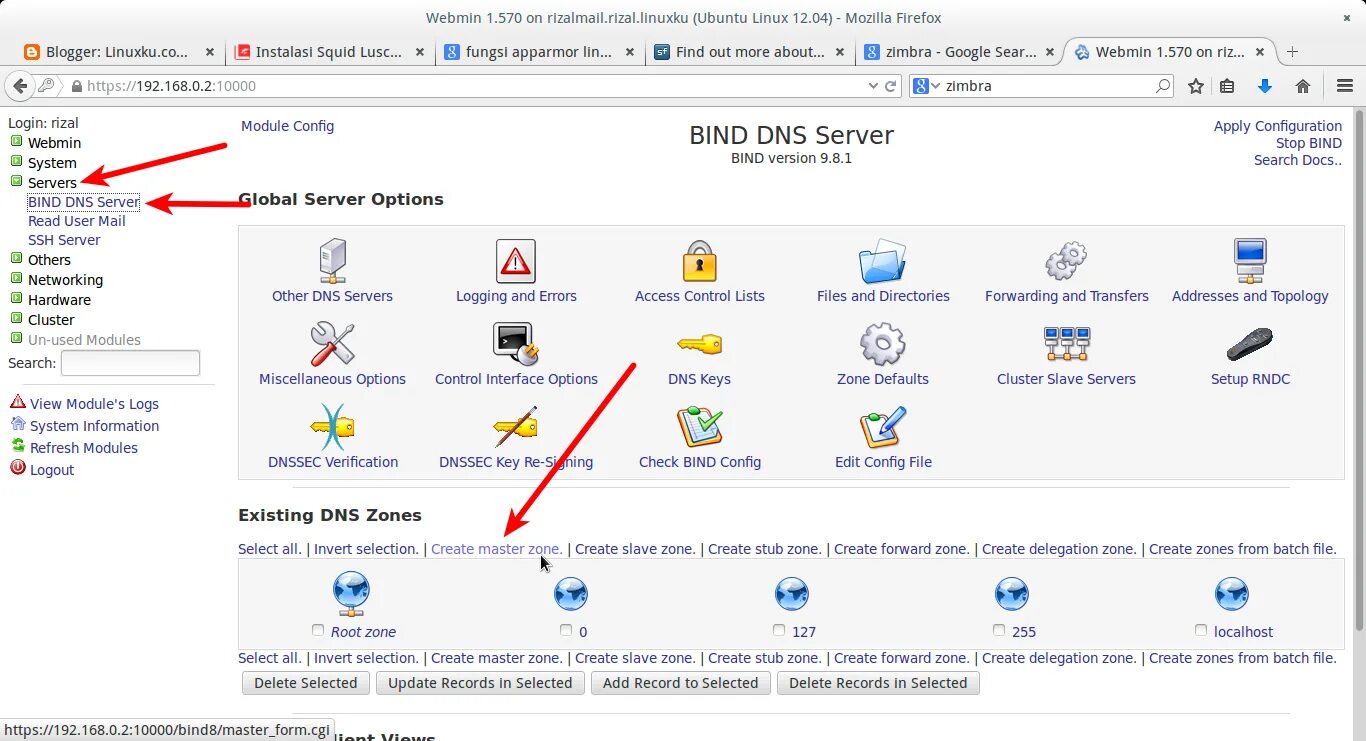Open the localhost zone globe icon
Screen dimensions: 1366x741
click(1231, 594)
